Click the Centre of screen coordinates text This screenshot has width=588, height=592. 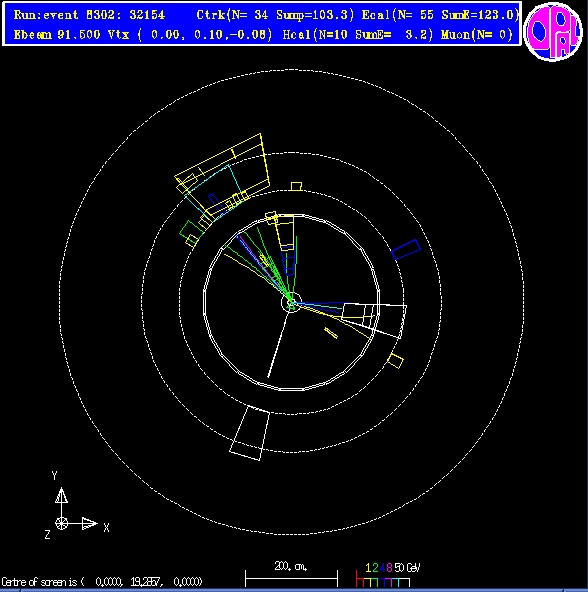tap(102, 581)
